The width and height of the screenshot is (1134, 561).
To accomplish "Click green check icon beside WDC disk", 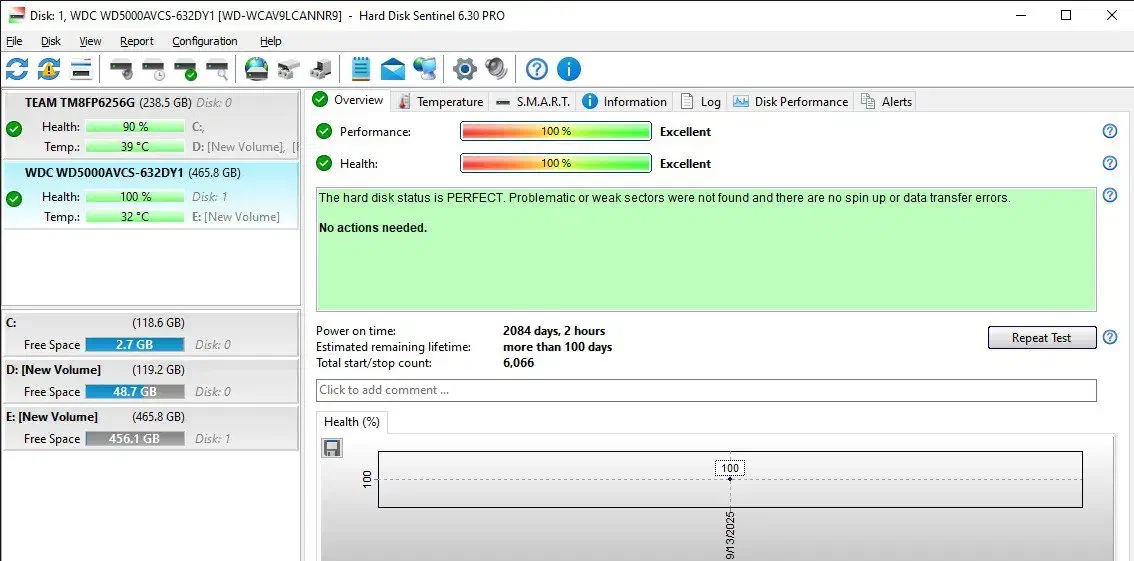I will point(14,198).
